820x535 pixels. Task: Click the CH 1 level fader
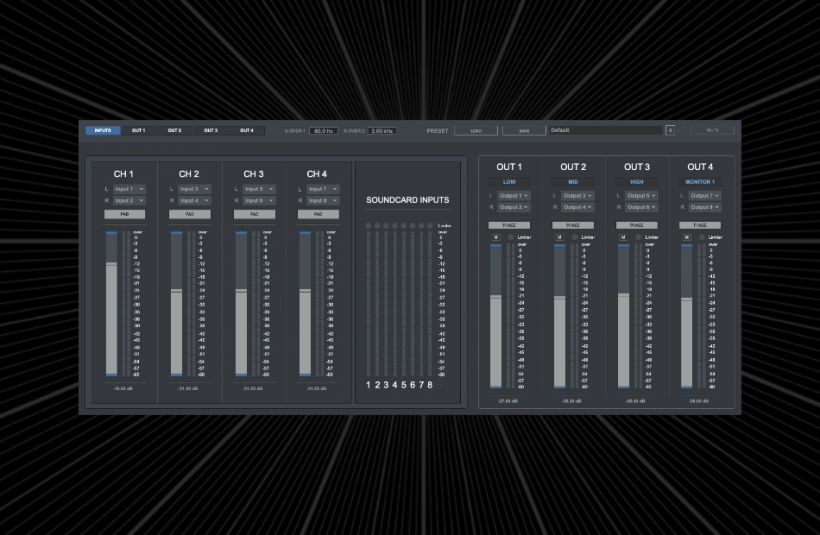pyautogui.click(x=112, y=305)
